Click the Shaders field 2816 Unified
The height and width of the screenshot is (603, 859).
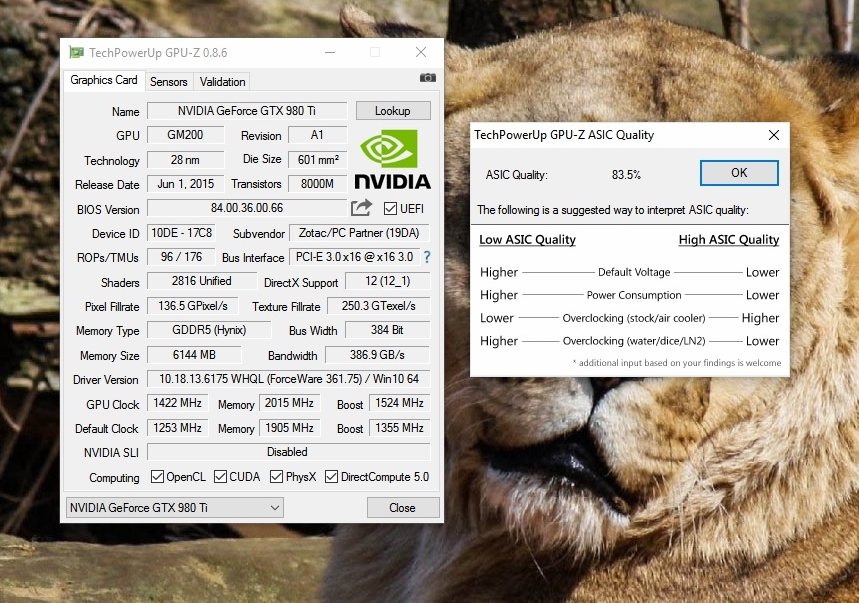click(x=202, y=281)
